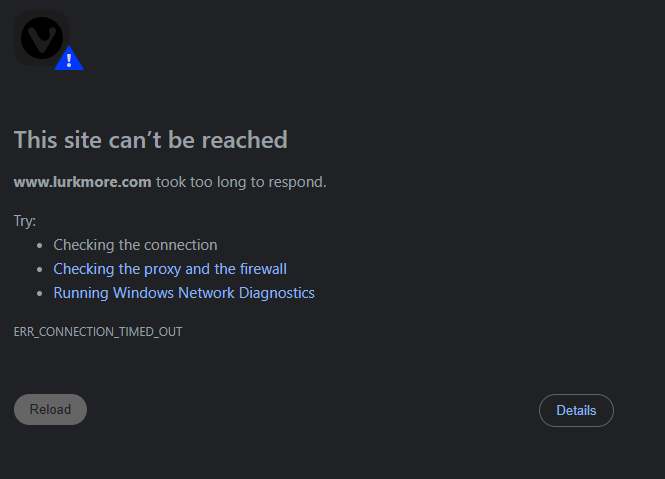Launch 'Running Windows Network Diagnostics' link
Image resolution: width=665 pixels, height=479 pixels.
[184, 293]
